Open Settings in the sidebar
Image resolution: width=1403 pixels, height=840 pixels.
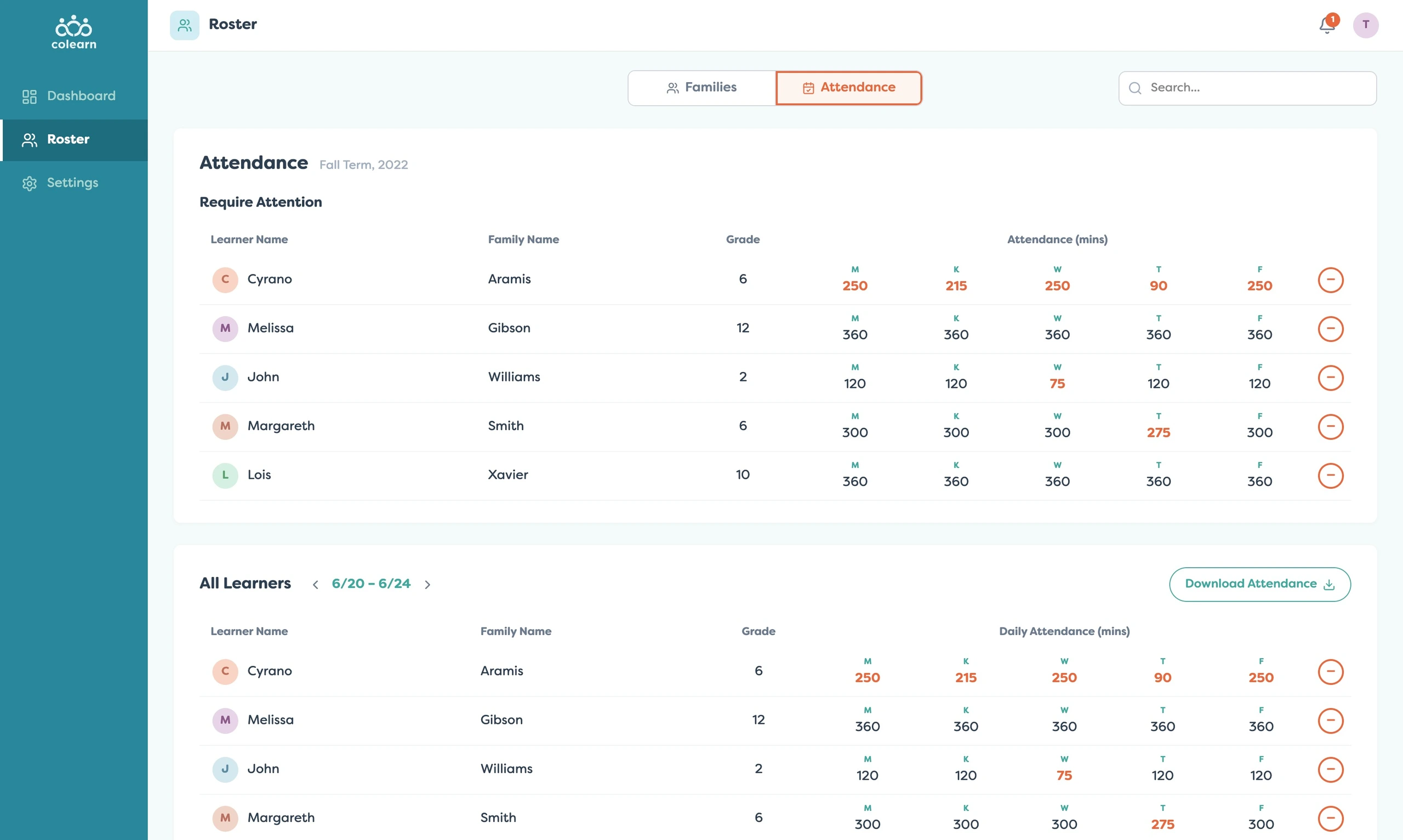[74, 183]
